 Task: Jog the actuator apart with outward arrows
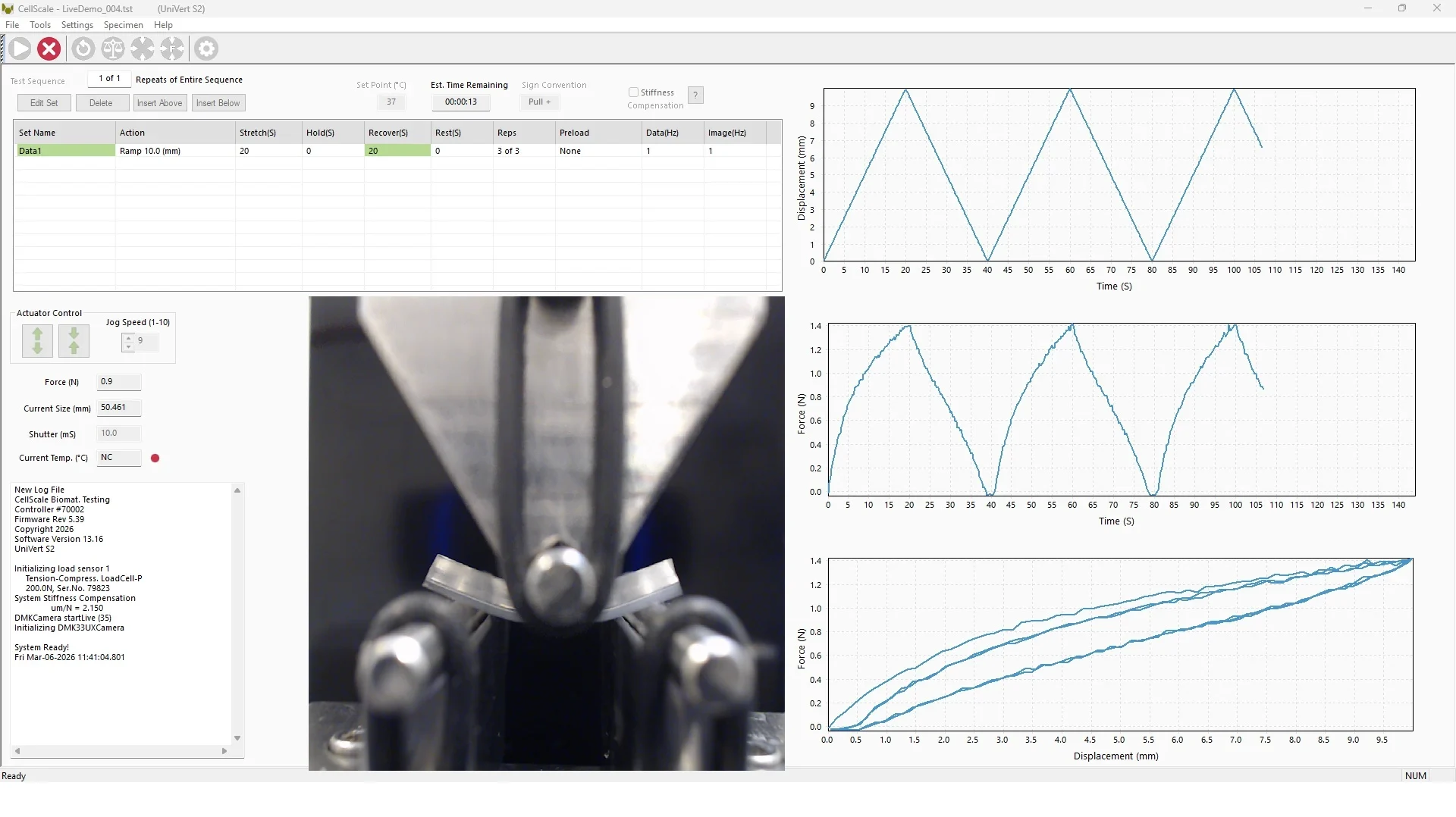click(x=37, y=340)
